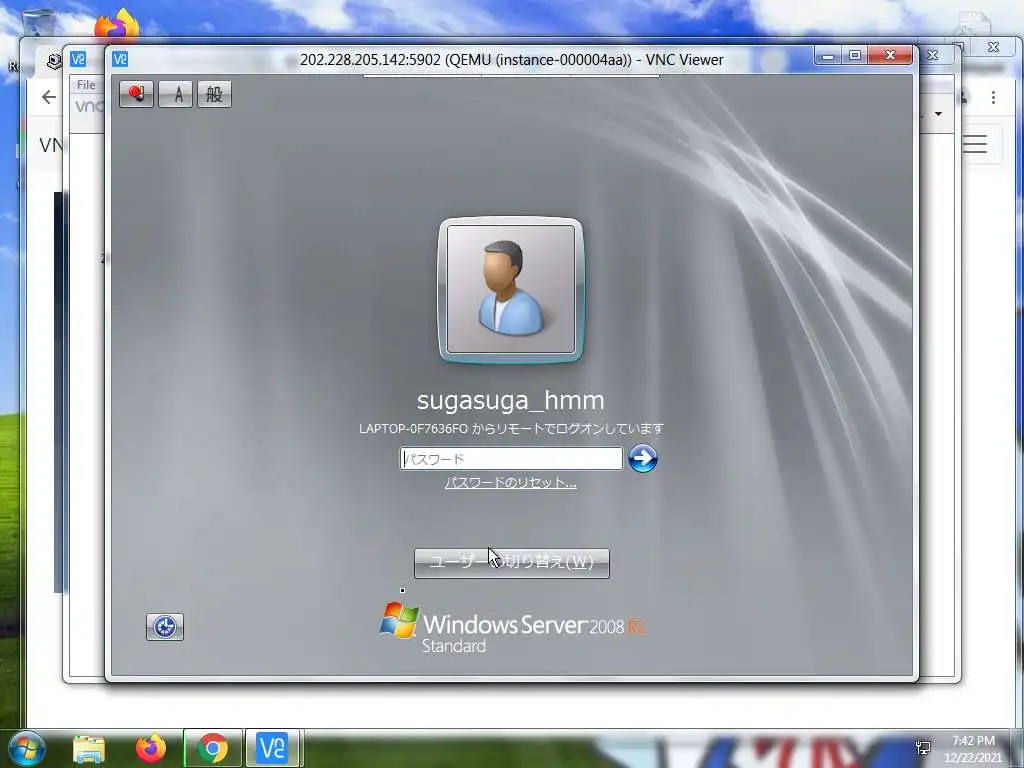Select the sugasuga_hmm user account picture
This screenshot has width=1024, height=768.
click(x=511, y=289)
